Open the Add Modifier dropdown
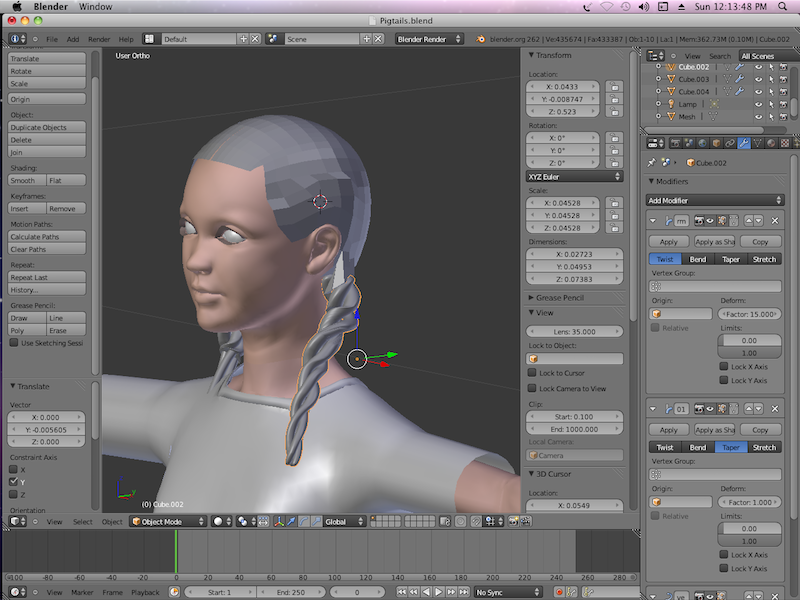The width and height of the screenshot is (800, 600). (x=715, y=200)
